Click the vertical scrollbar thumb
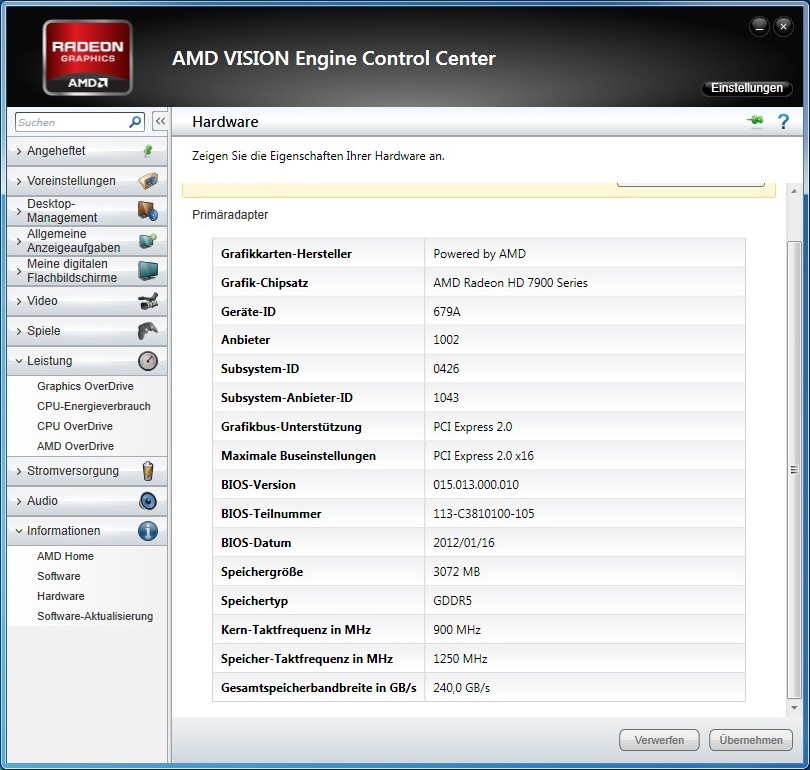810x770 pixels. click(x=794, y=469)
